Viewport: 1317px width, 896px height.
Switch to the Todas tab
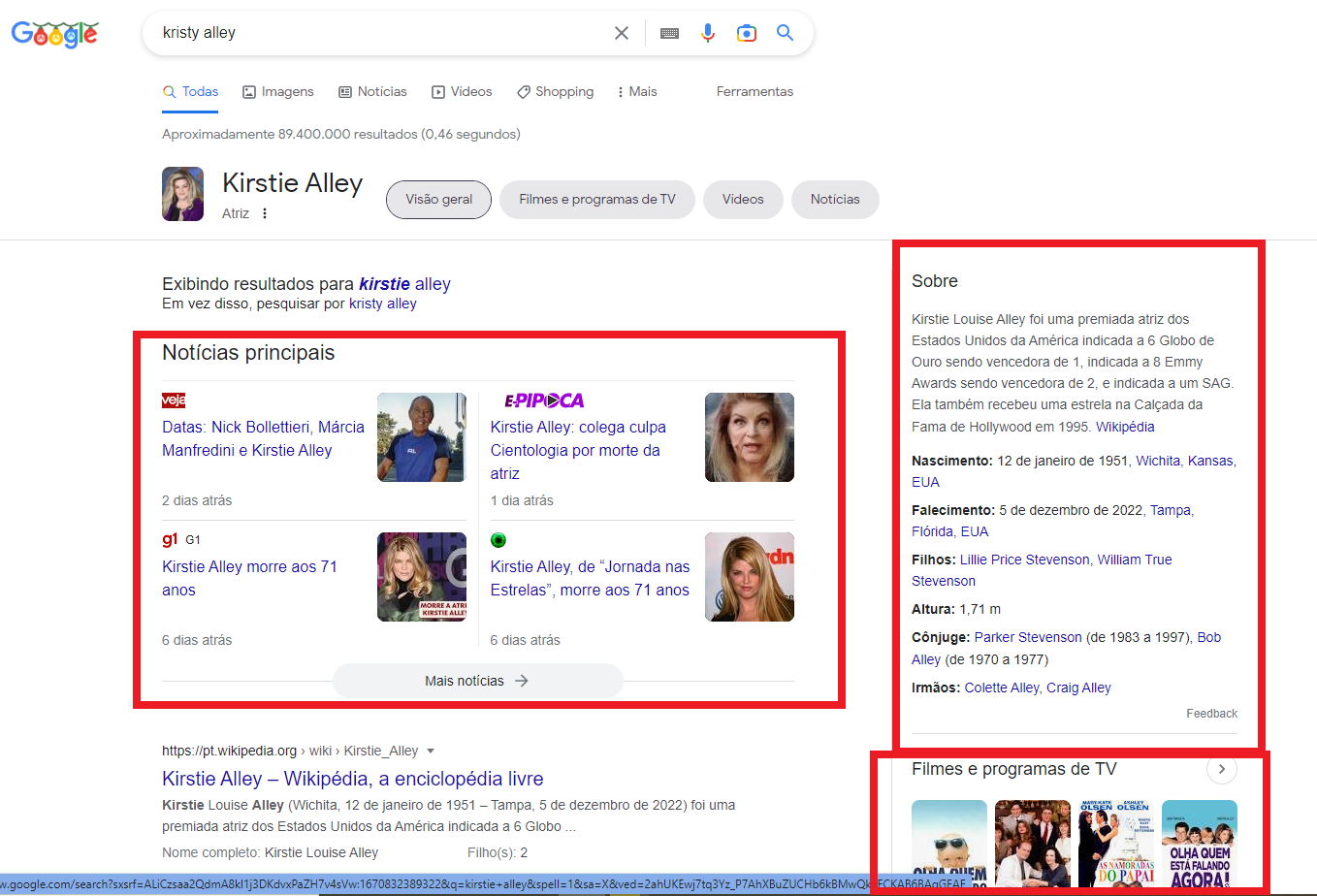pyautogui.click(x=190, y=91)
